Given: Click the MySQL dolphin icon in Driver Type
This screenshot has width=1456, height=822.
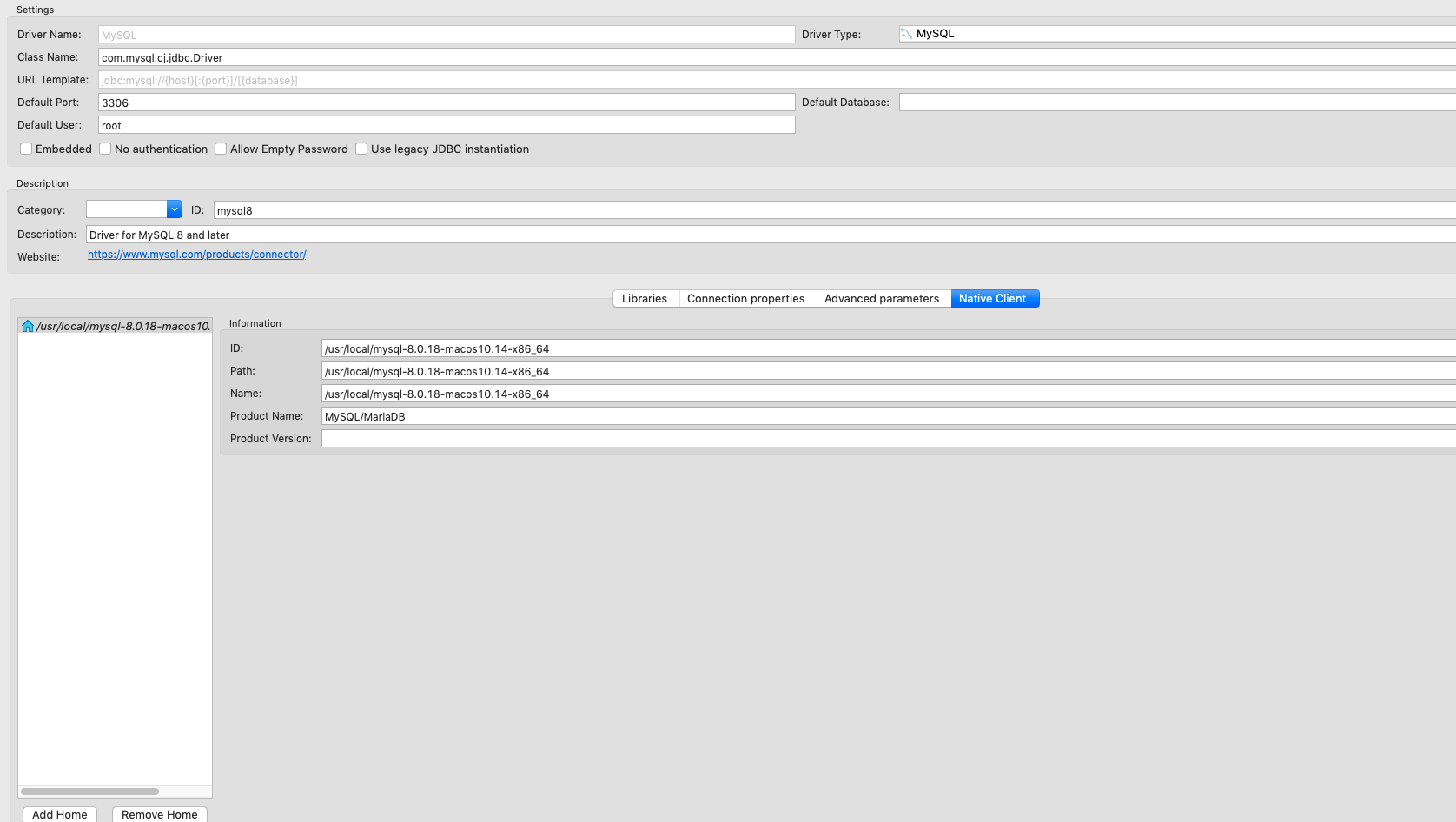Looking at the screenshot, I should [907, 34].
